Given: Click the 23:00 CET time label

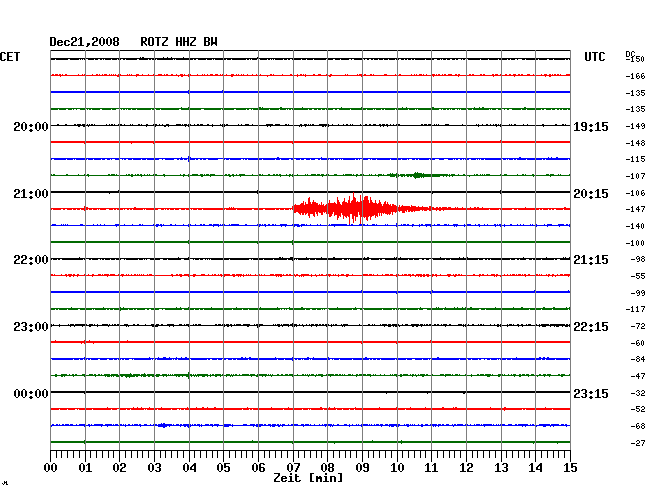Looking at the screenshot, I should pos(31,327).
